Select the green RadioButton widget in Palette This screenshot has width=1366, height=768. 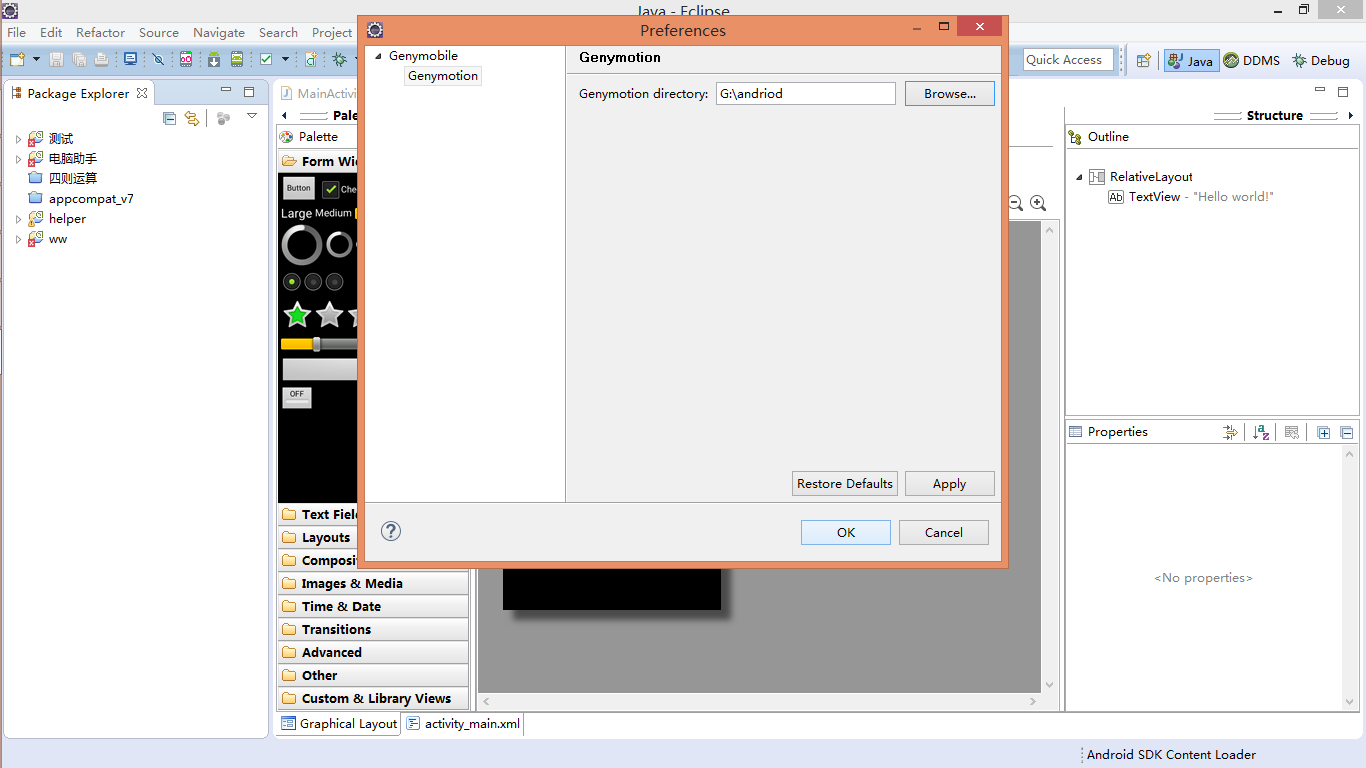coord(292,282)
